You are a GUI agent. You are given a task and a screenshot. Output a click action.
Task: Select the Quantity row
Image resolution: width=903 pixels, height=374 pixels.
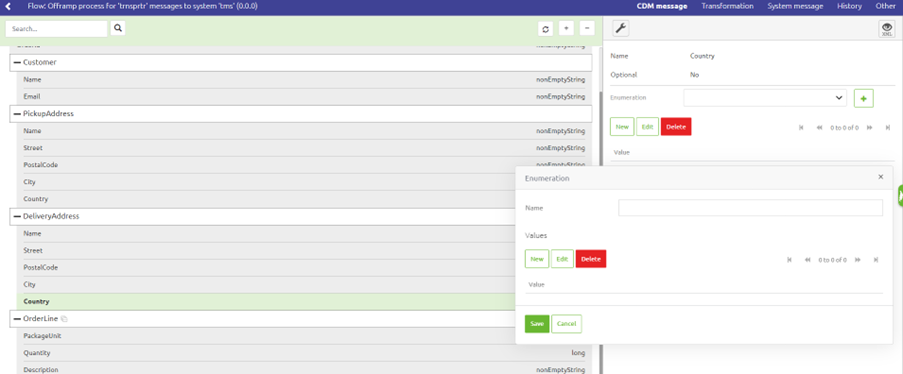coord(304,353)
